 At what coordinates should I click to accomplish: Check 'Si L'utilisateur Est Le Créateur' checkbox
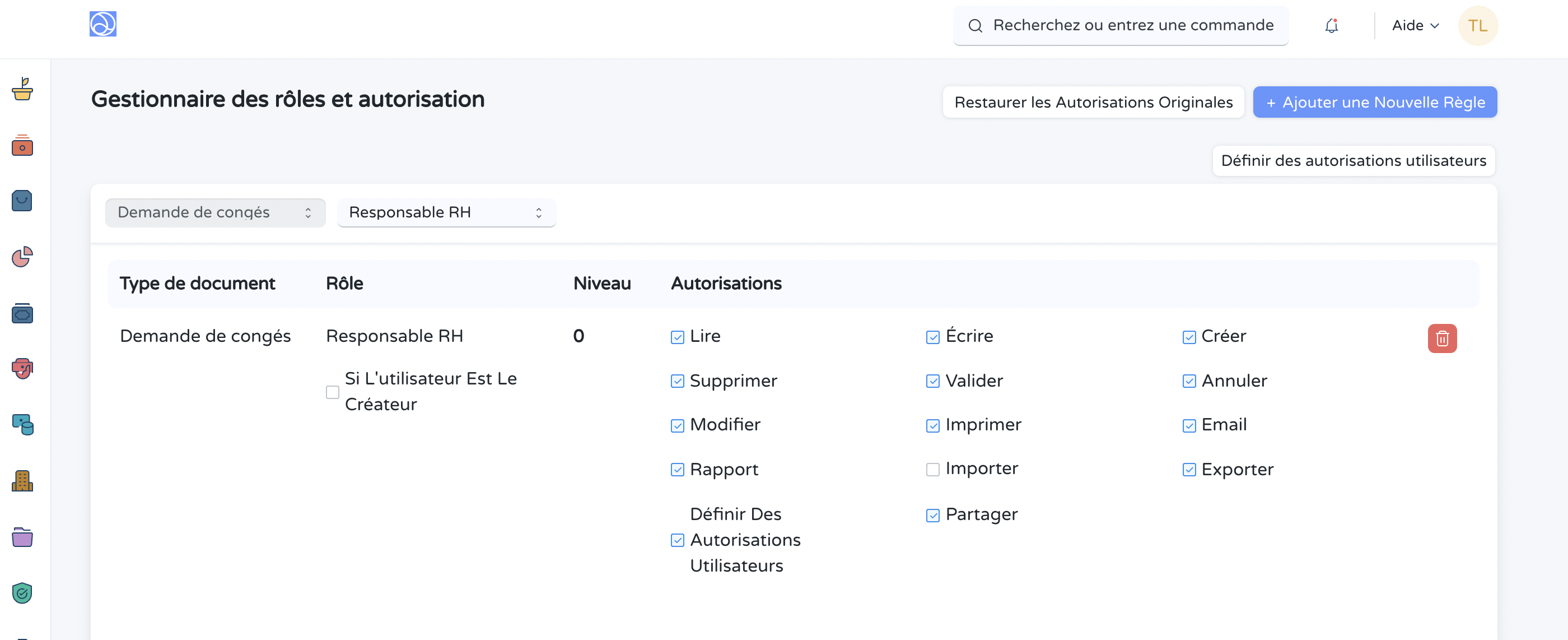coord(332,392)
